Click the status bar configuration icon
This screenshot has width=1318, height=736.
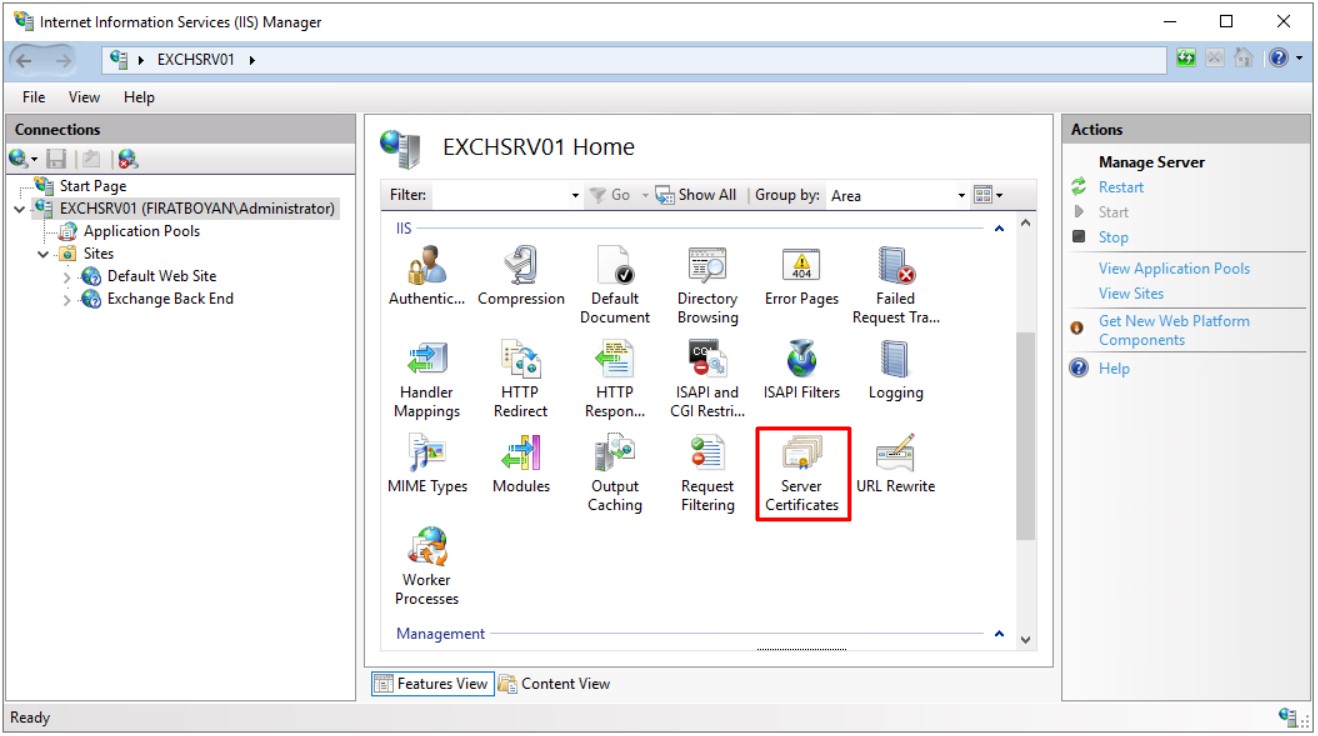[1289, 717]
